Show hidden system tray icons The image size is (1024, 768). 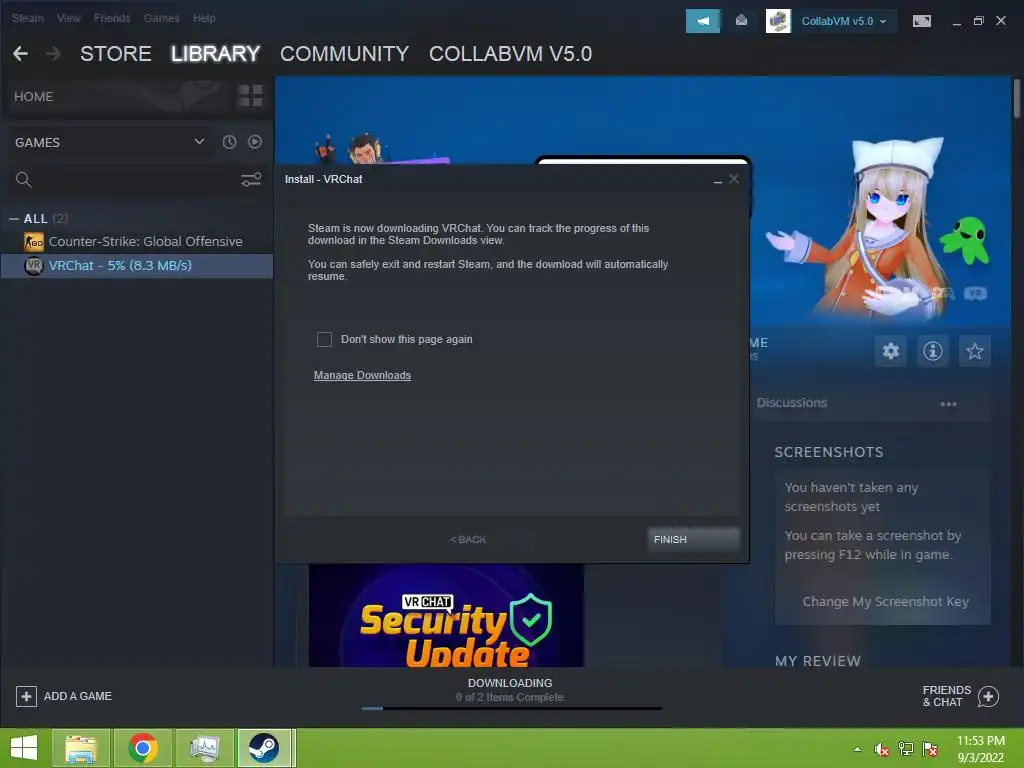point(857,749)
